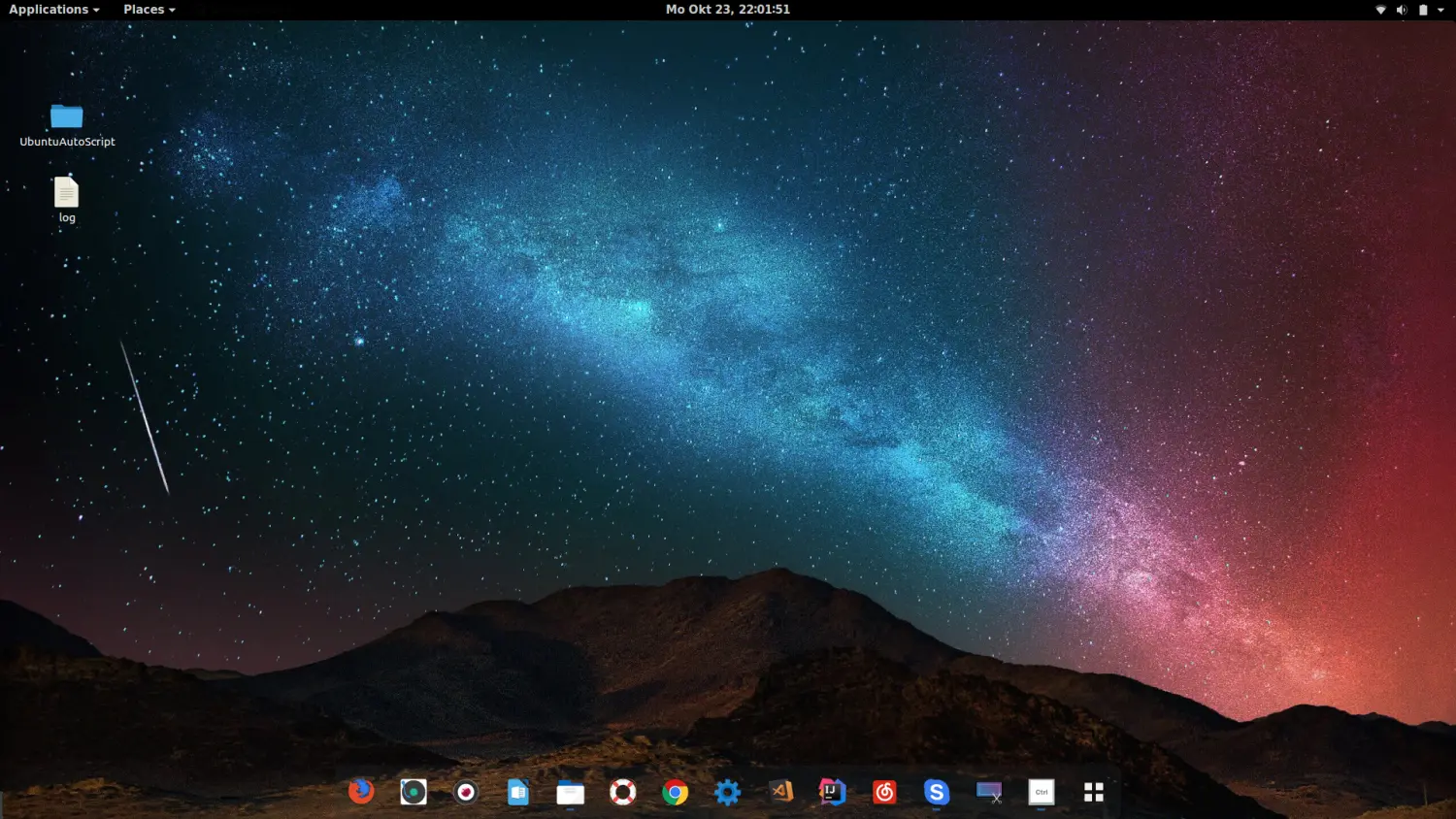Open the Applications menu

pos(54,9)
